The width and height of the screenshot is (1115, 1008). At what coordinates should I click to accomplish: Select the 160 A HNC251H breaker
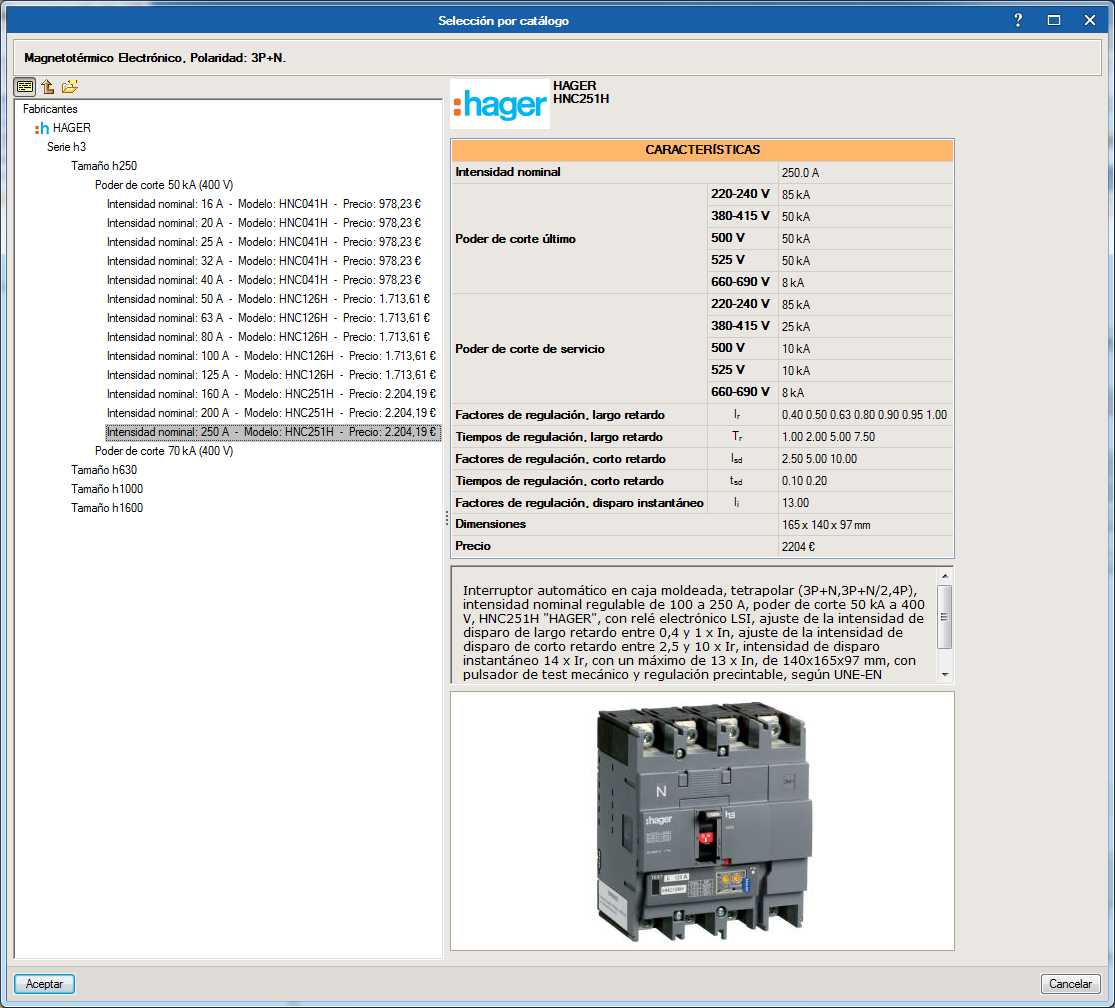(272, 394)
